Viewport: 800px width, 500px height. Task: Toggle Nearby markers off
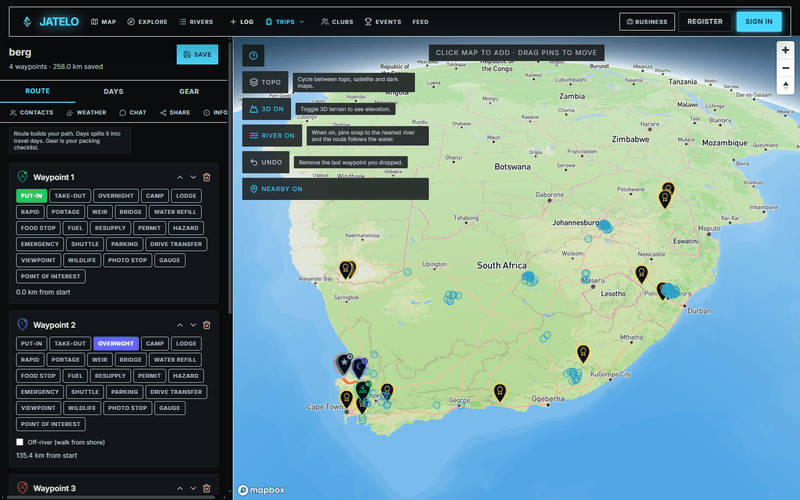335,189
